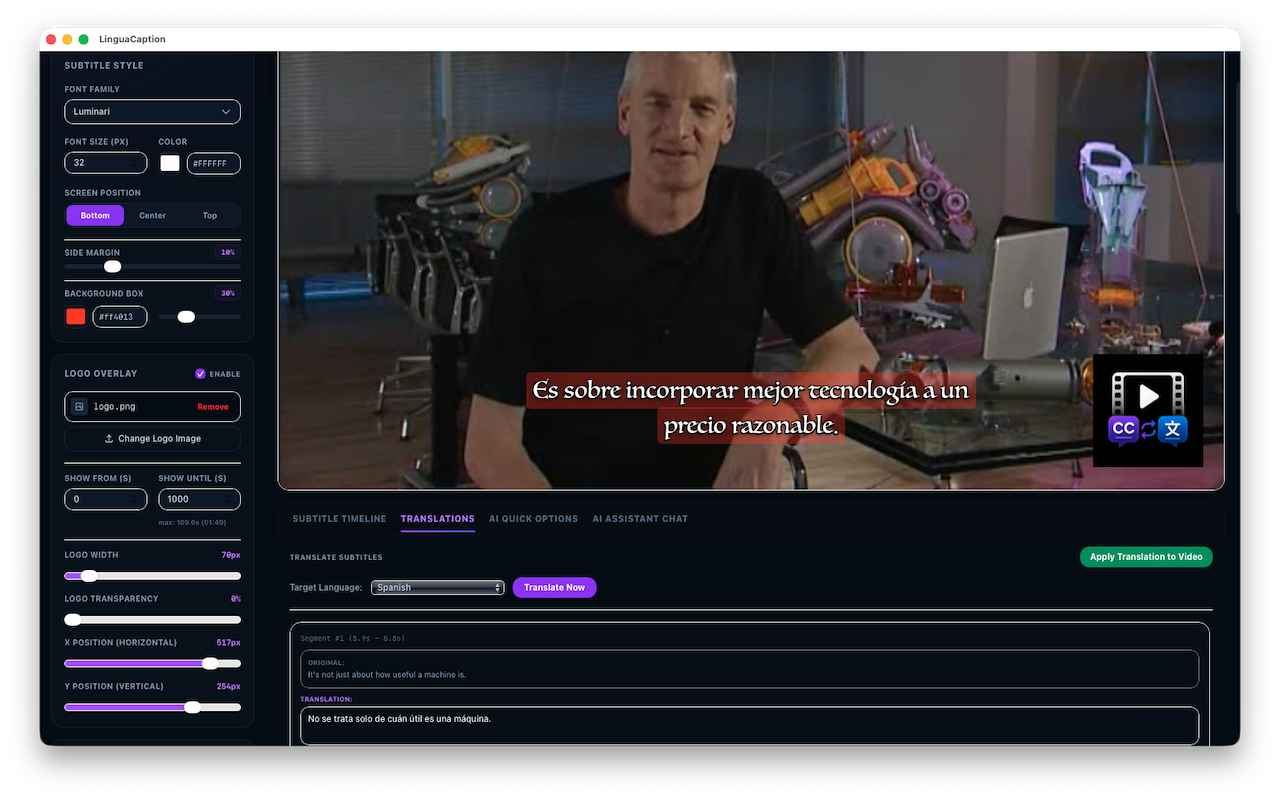Click the white font color swatch
1280x800 pixels.
170,163
